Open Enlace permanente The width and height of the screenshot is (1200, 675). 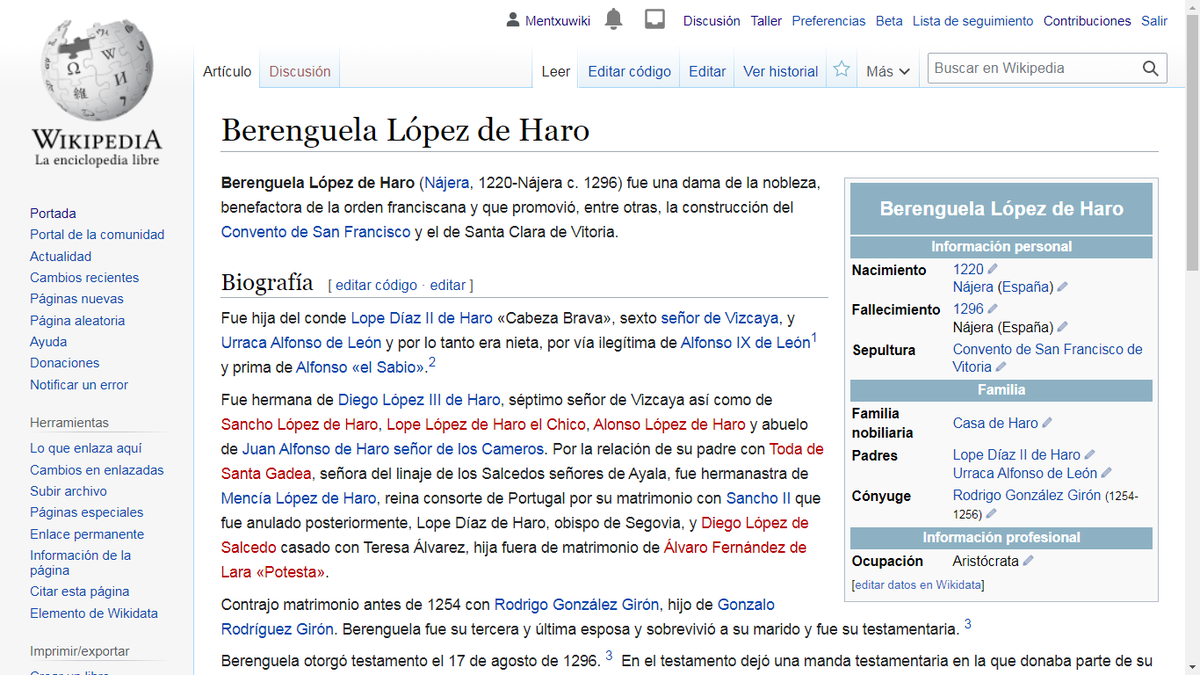click(x=87, y=534)
